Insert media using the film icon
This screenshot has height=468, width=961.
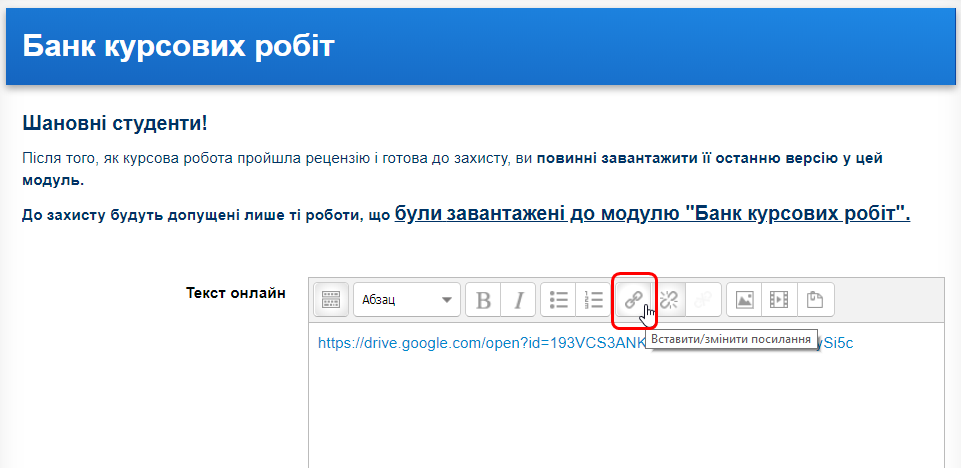point(778,299)
